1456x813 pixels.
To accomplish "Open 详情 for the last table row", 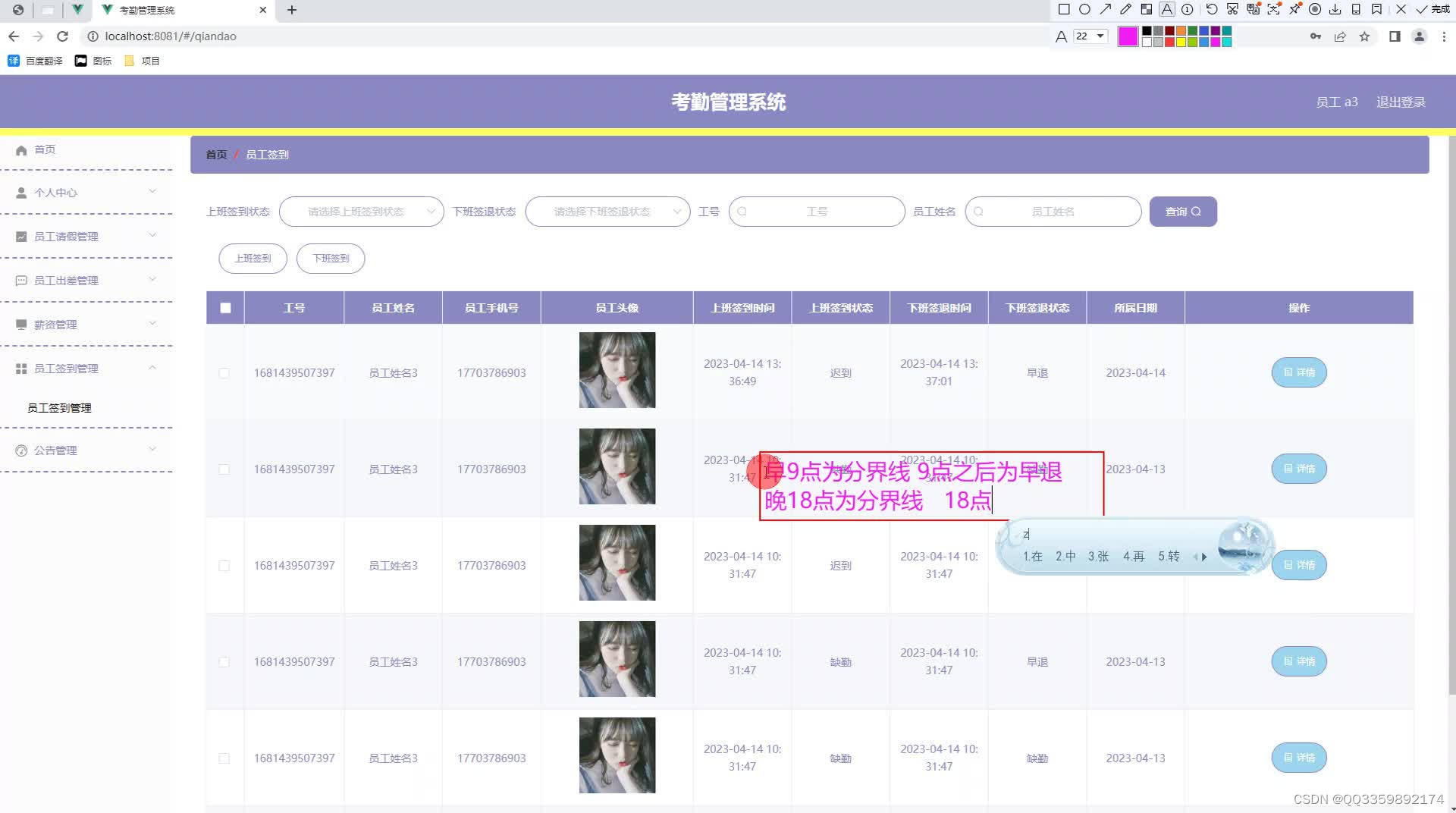I will [x=1299, y=758].
